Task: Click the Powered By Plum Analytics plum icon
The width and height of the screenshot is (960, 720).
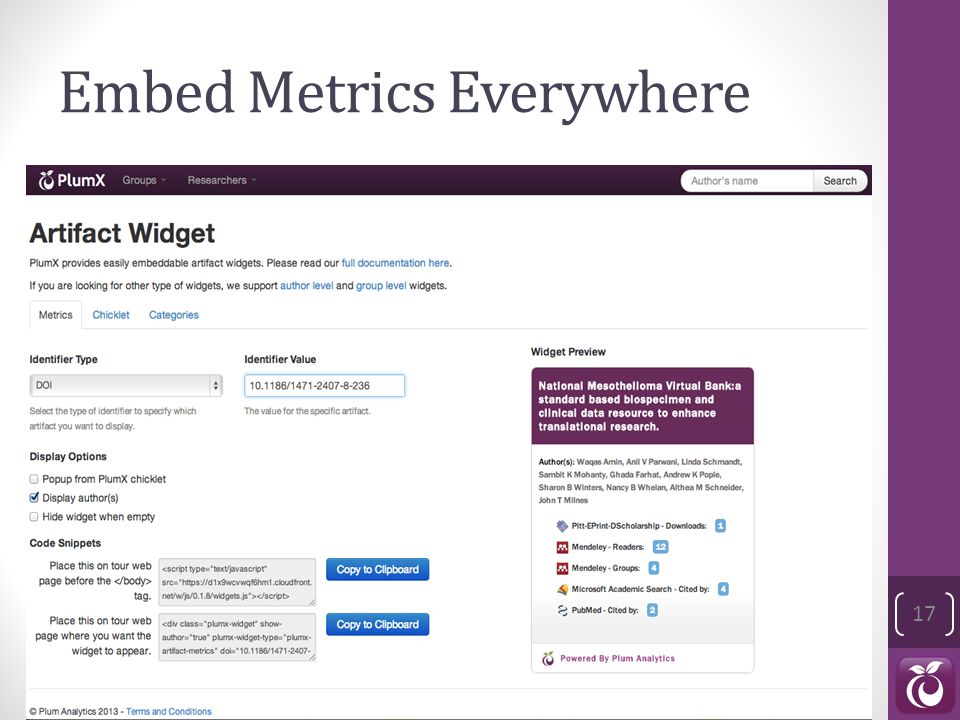Action: [x=548, y=658]
